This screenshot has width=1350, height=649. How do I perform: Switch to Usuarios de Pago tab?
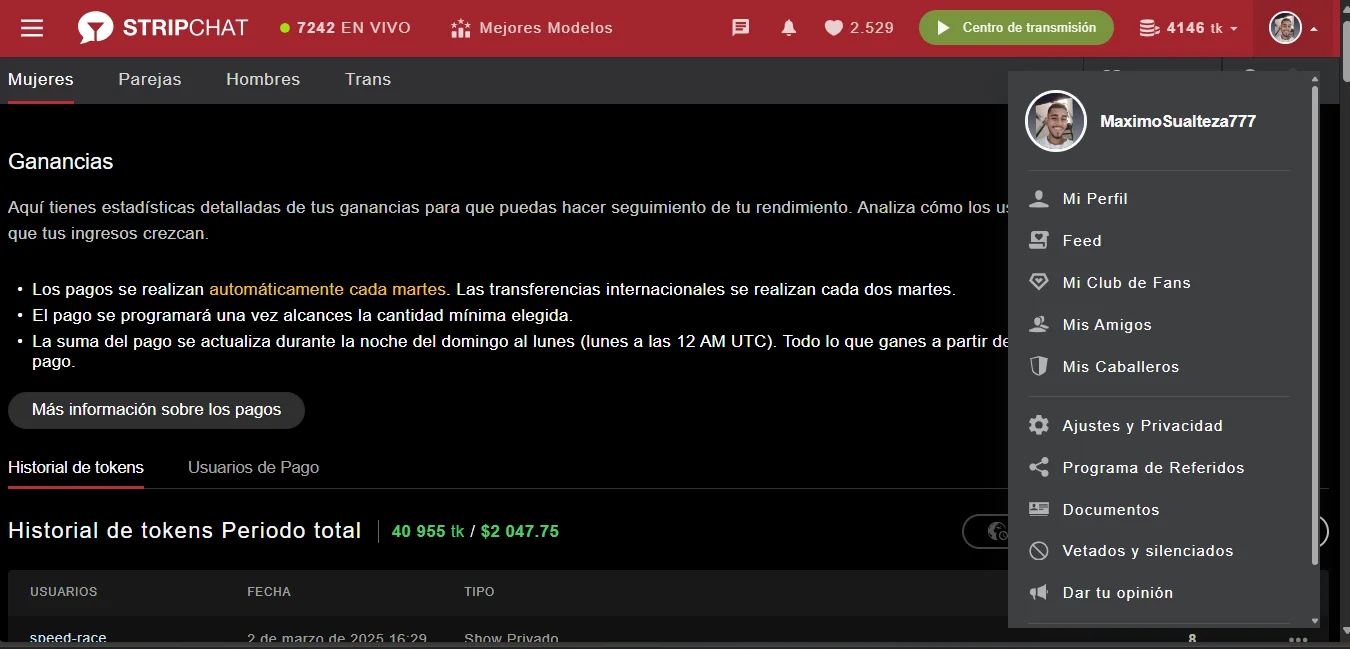pyautogui.click(x=253, y=467)
